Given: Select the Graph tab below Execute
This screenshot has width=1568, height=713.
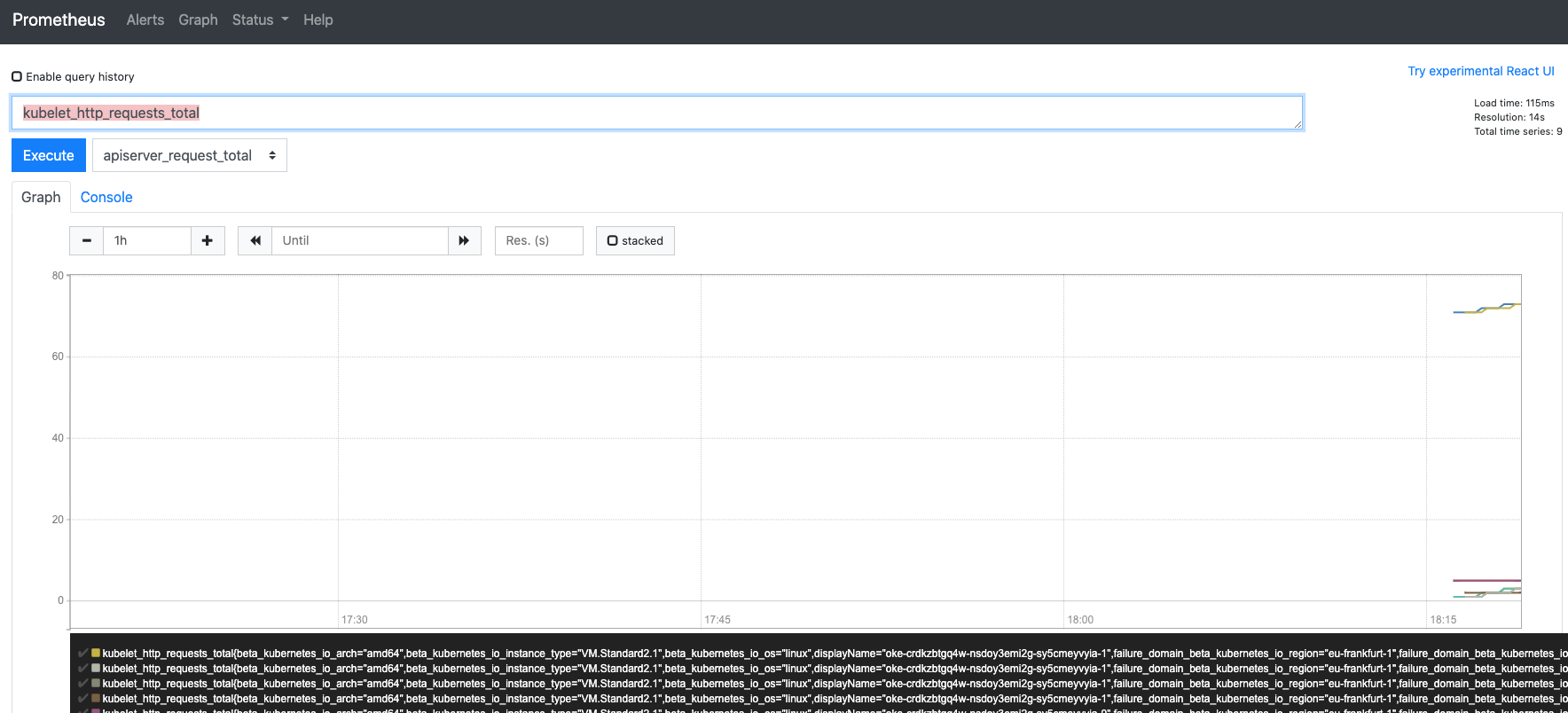Looking at the screenshot, I should click(41, 197).
